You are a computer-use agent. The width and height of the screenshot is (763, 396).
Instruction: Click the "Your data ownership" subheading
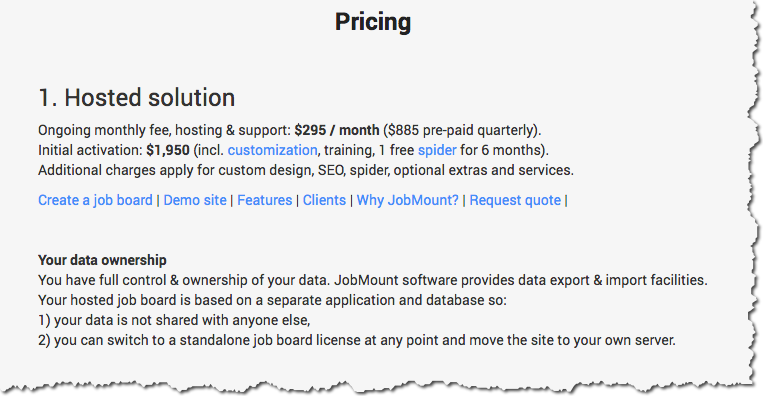(102, 260)
